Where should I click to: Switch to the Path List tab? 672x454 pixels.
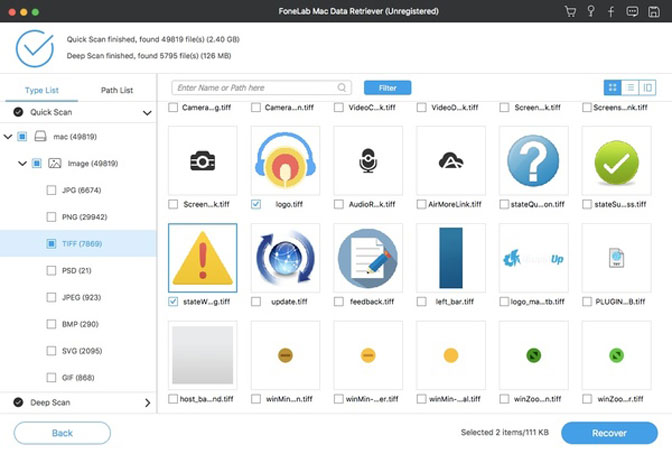117,90
